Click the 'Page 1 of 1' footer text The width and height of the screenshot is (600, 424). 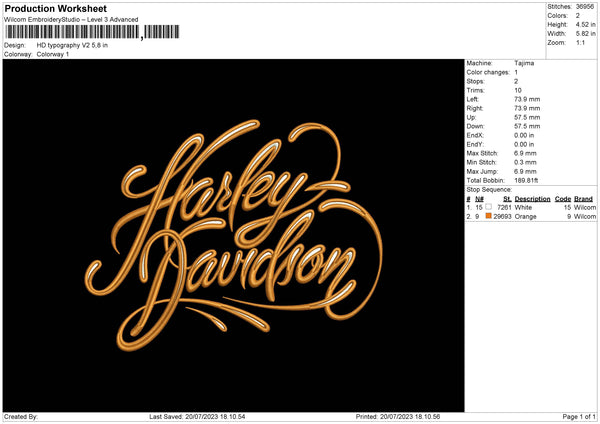click(579, 417)
